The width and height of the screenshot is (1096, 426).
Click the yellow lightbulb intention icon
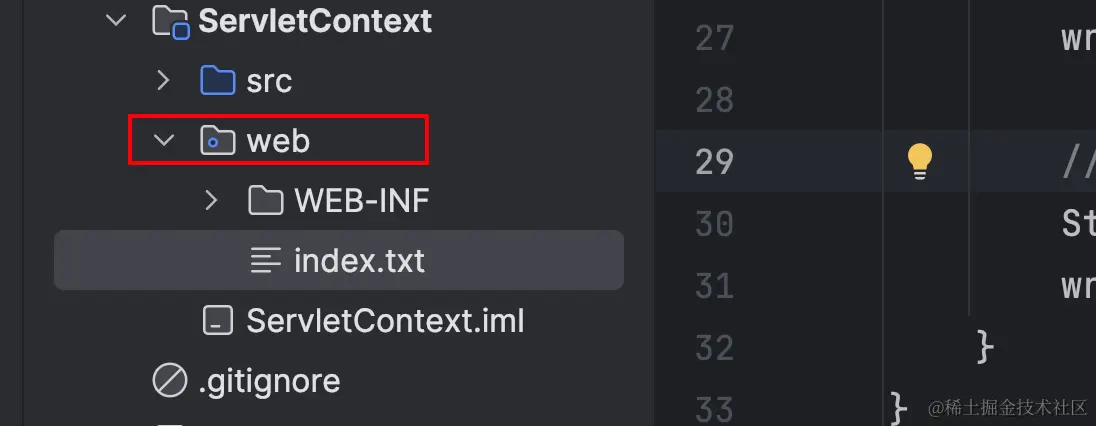[x=920, y=162]
